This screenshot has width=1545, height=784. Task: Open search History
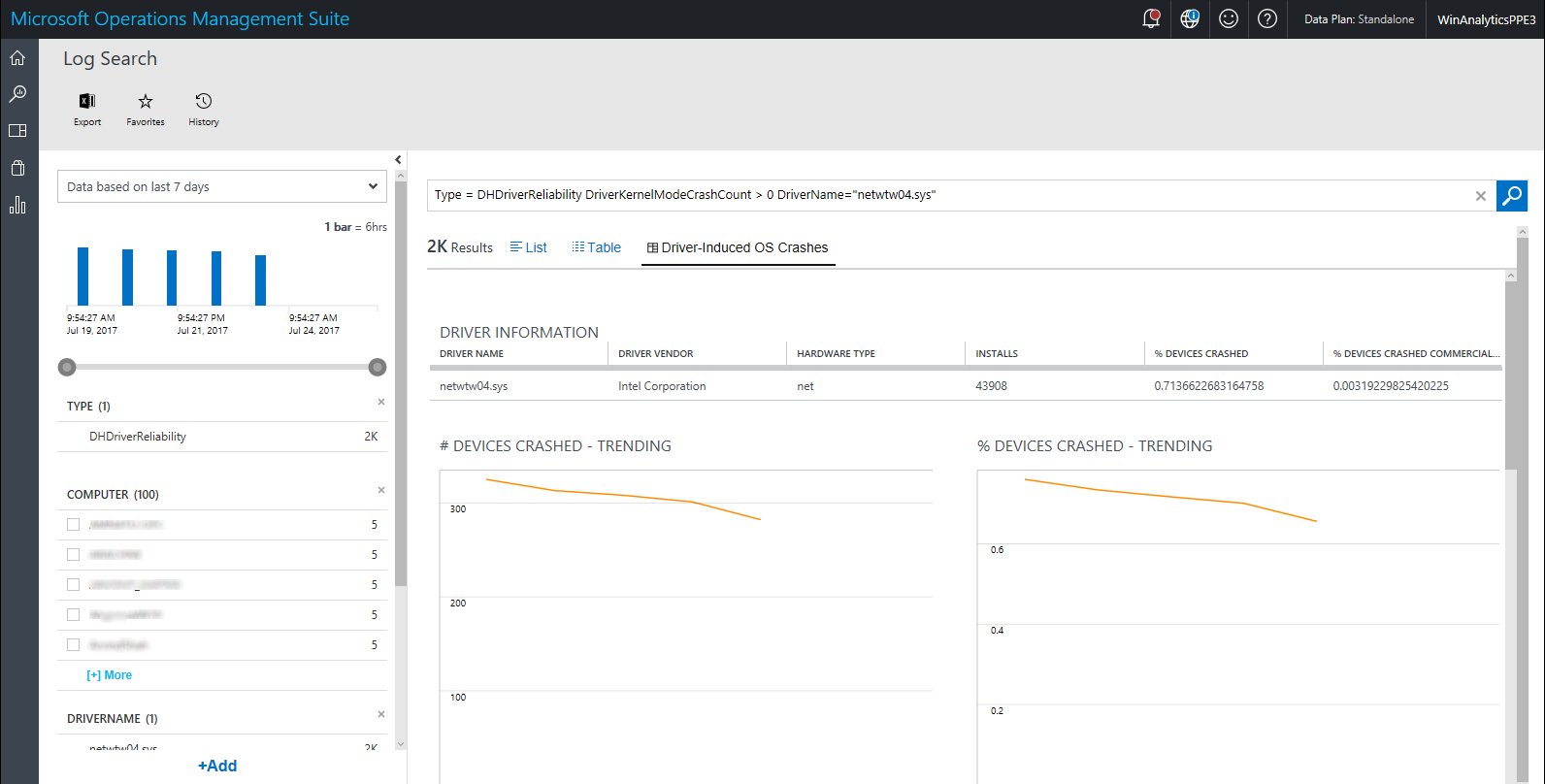point(204,108)
